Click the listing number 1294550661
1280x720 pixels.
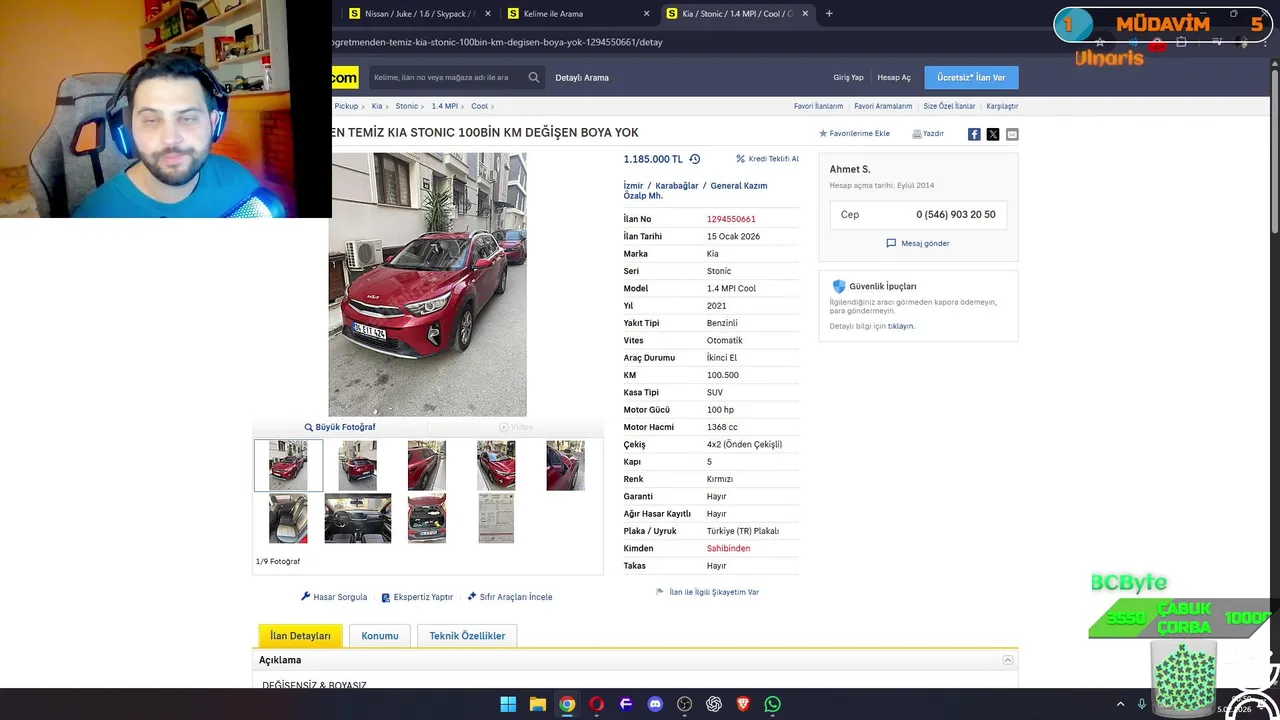coord(731,219)
